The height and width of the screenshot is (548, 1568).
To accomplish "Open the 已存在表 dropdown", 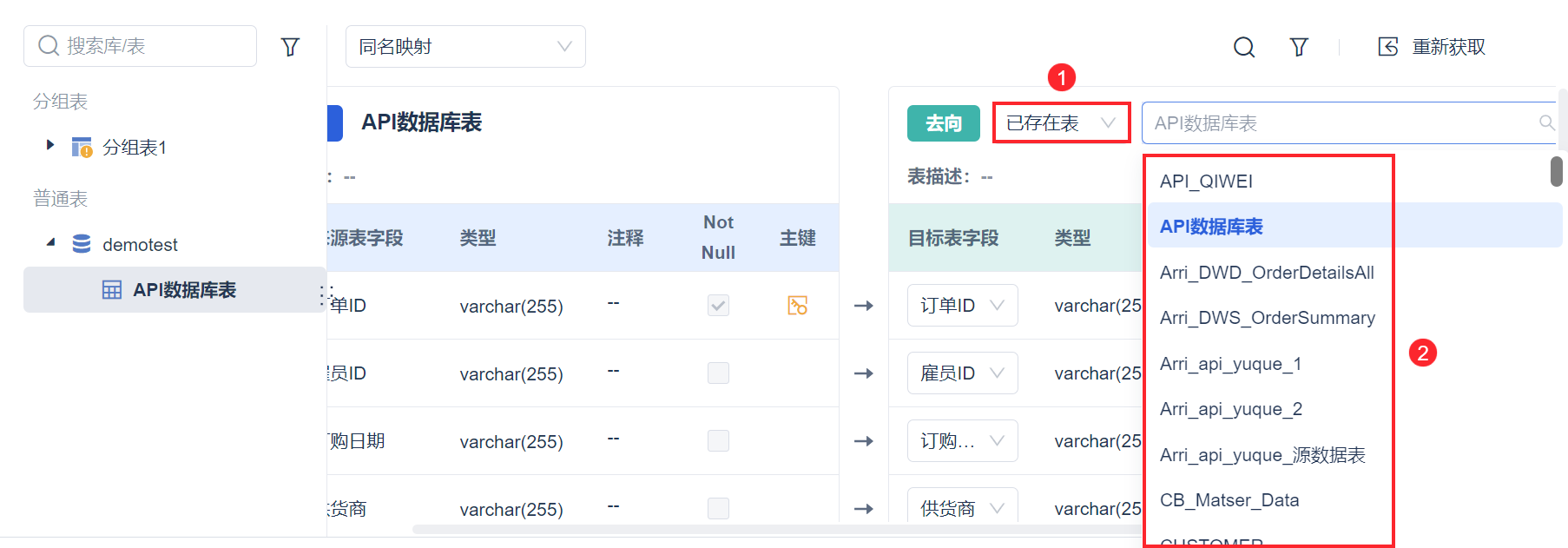I will 1060,123.
